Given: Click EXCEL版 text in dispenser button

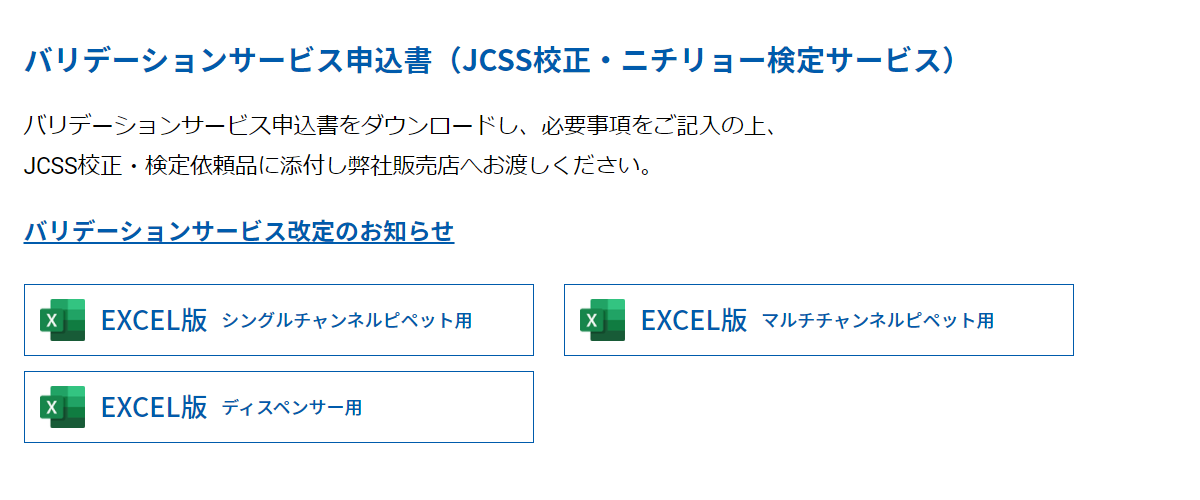Looking at the screenshot, I should pos(154,407).
